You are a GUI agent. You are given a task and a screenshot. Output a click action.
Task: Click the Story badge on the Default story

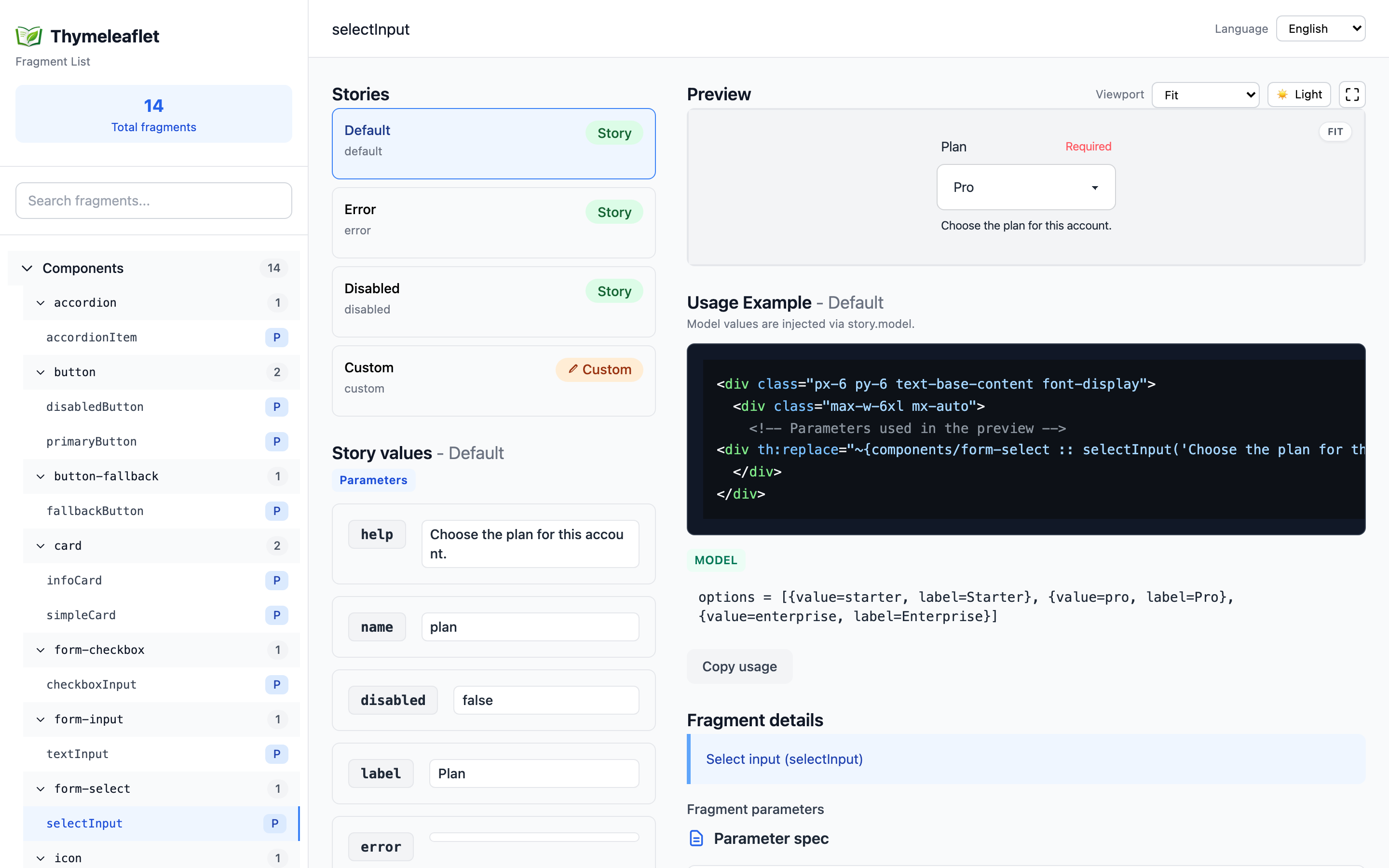coord(613,133)
